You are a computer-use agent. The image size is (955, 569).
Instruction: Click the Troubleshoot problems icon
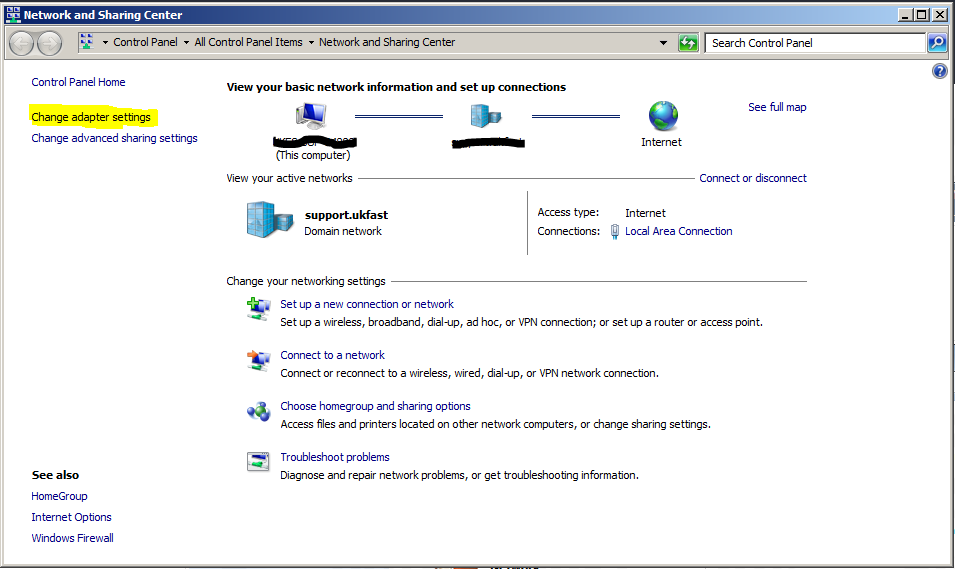pyautogui.click(x=258, y=462)
